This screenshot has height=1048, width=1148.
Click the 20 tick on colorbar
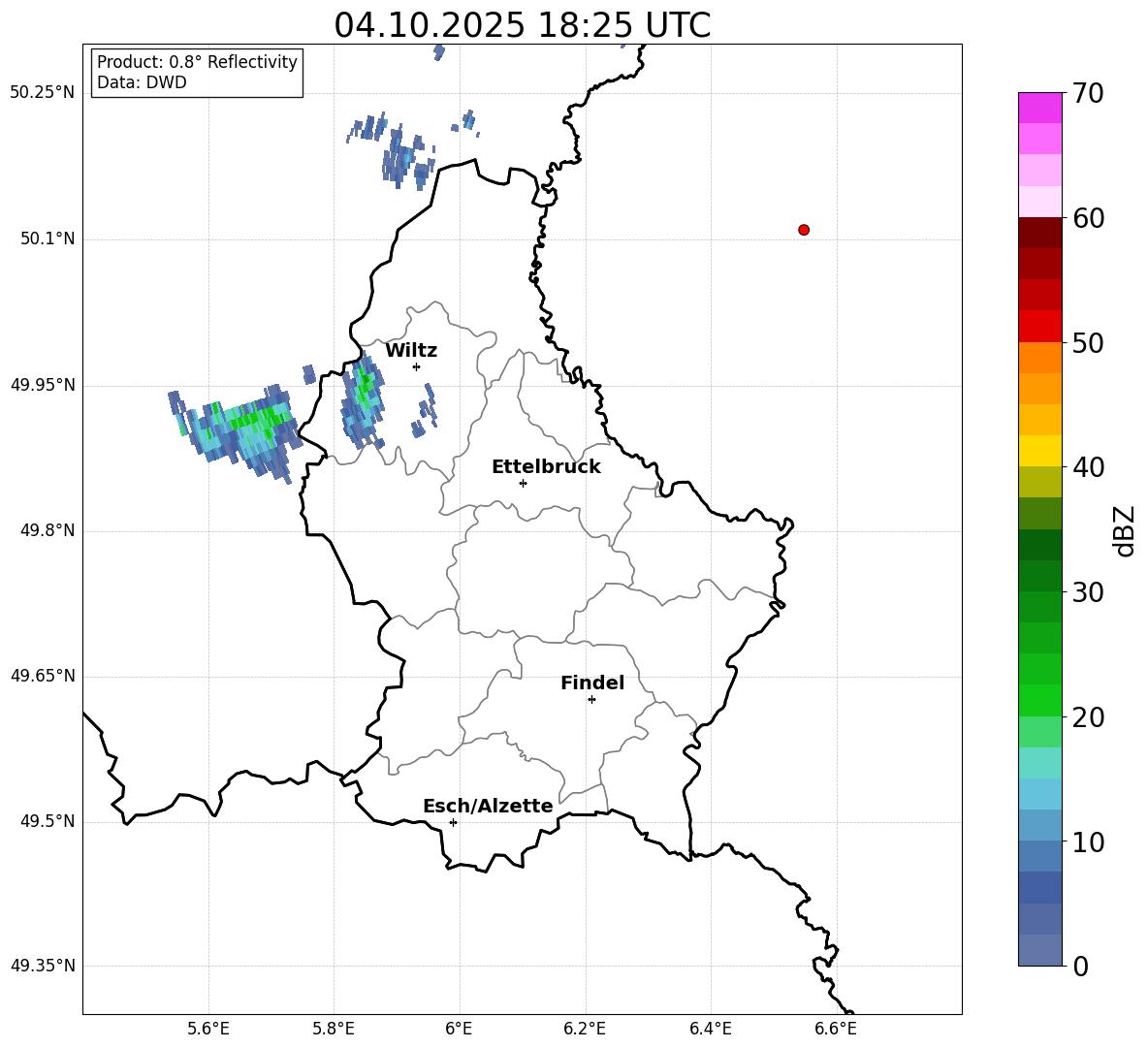coord(1088,717)
